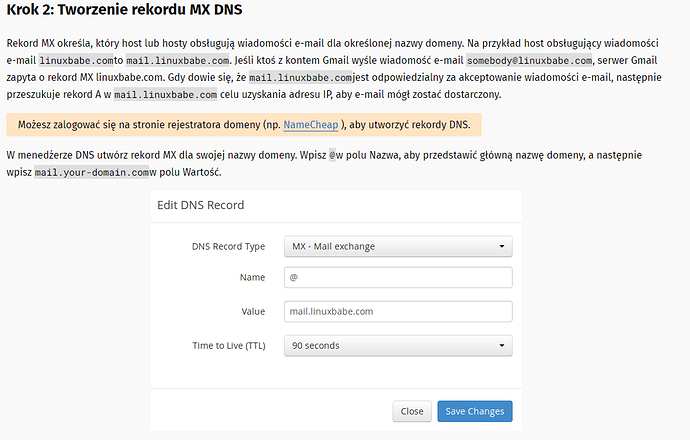Click the inline @ code in paragraph
This screenshot has width=690, height=440.
tap(333, 157)
